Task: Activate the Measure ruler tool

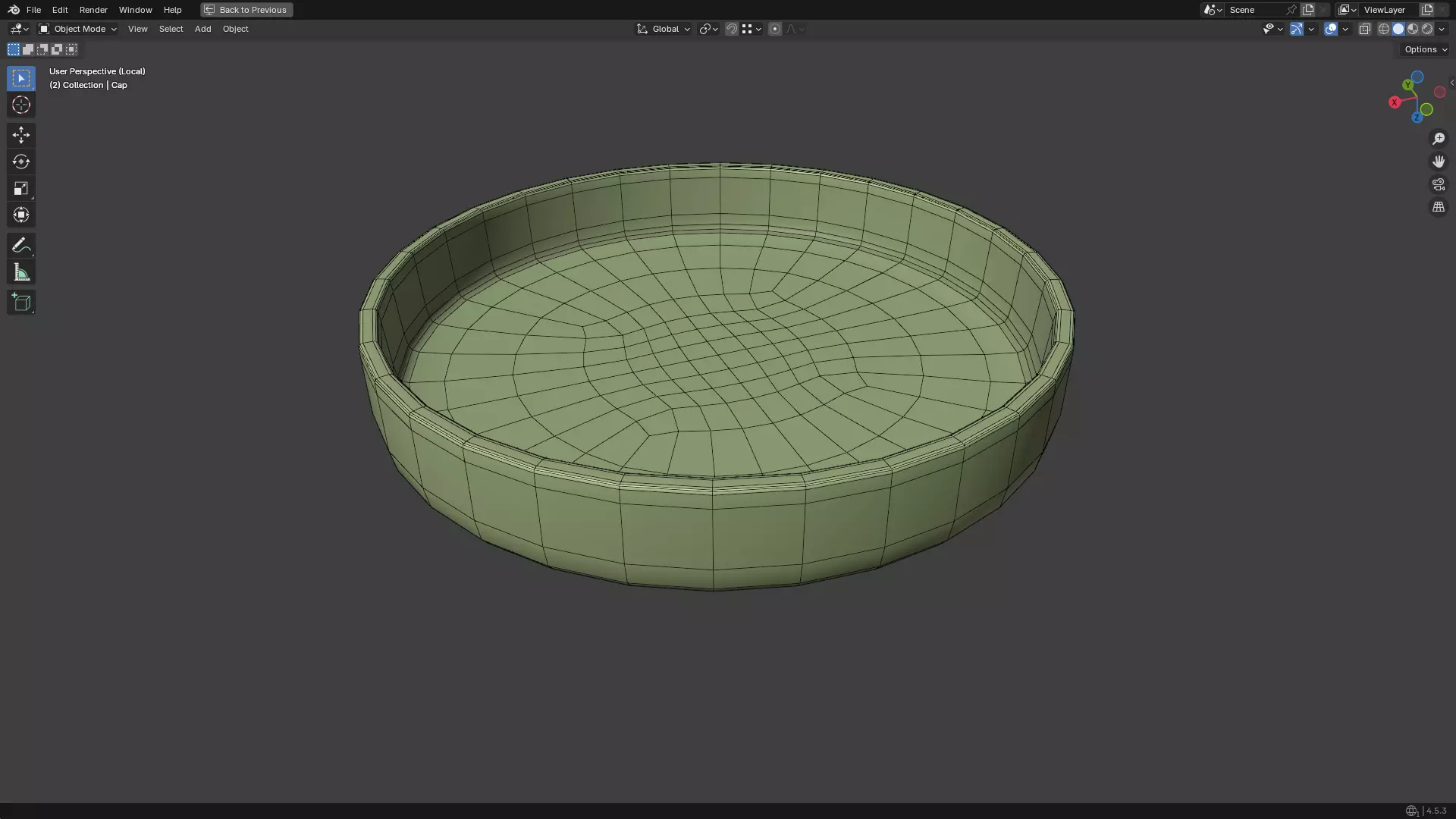Action: pyautogui.click(x=21, y=272)
